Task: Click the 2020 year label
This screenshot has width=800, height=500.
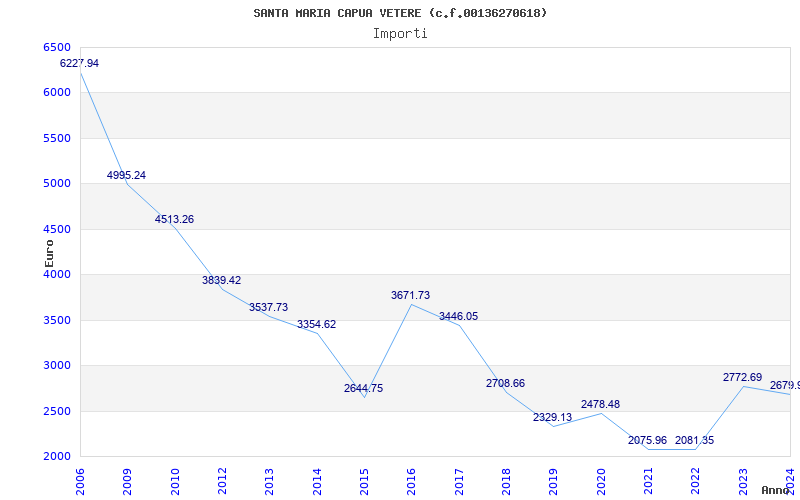Action: click(x=601, y=482)
